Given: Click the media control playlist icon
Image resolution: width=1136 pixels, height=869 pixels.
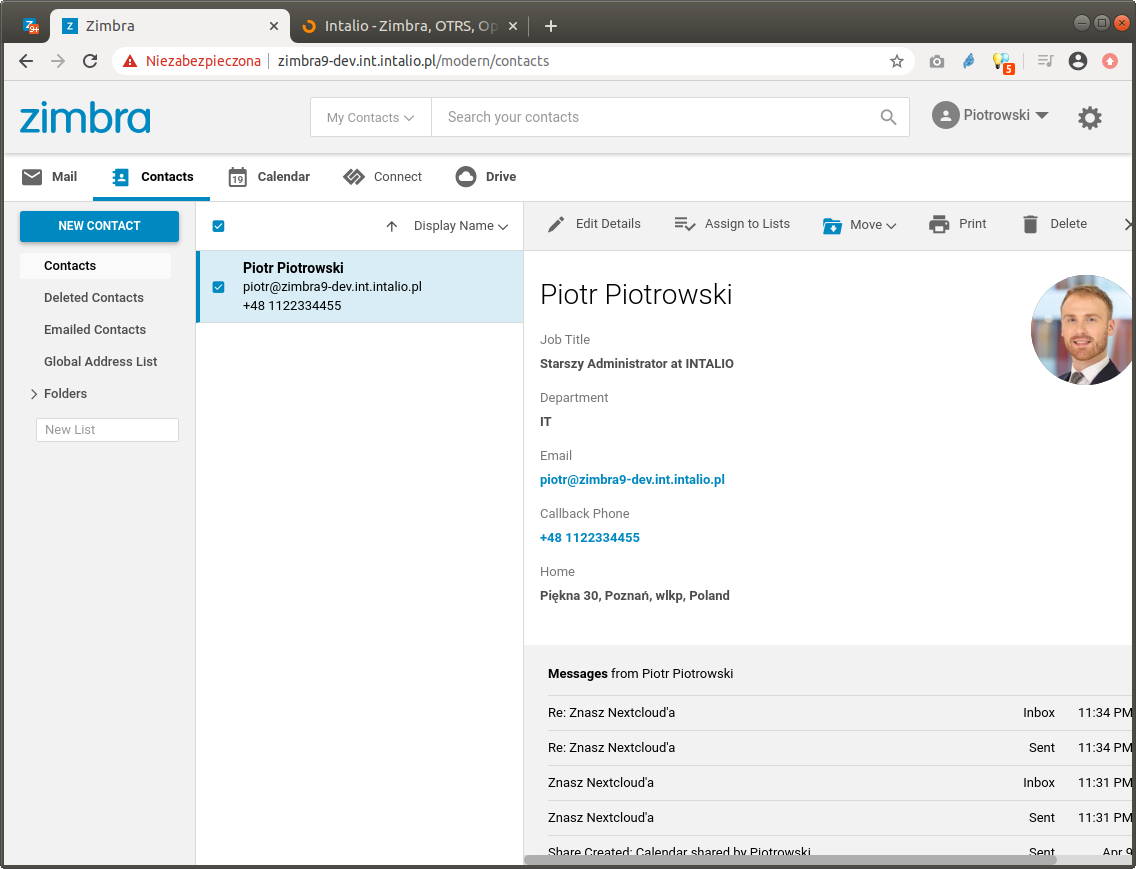Looking at the screenshot, I should [1045, 62].
